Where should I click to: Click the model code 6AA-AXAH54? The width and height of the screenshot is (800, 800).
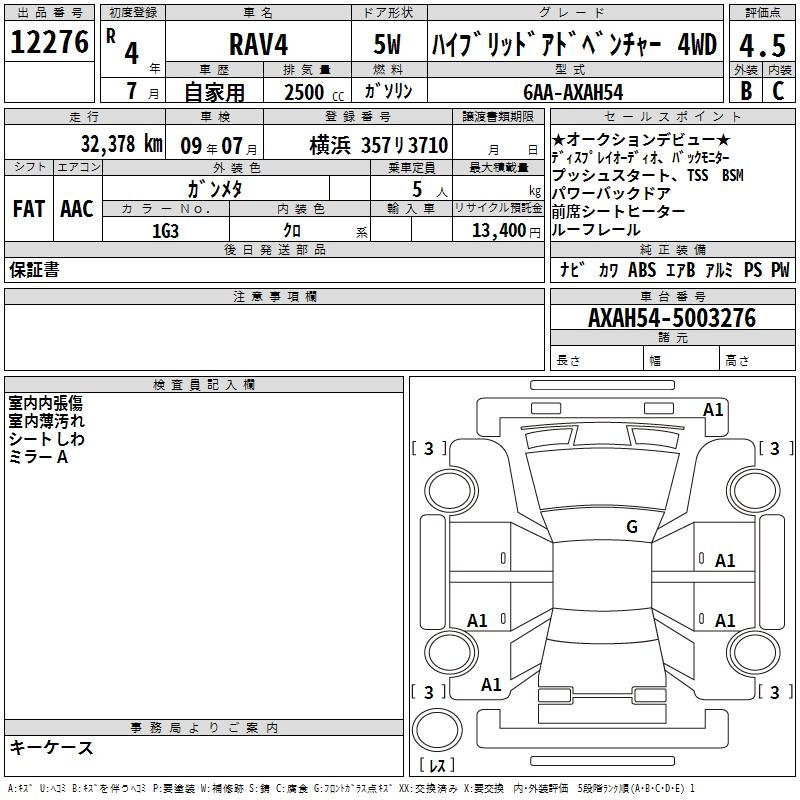point(573,92)
